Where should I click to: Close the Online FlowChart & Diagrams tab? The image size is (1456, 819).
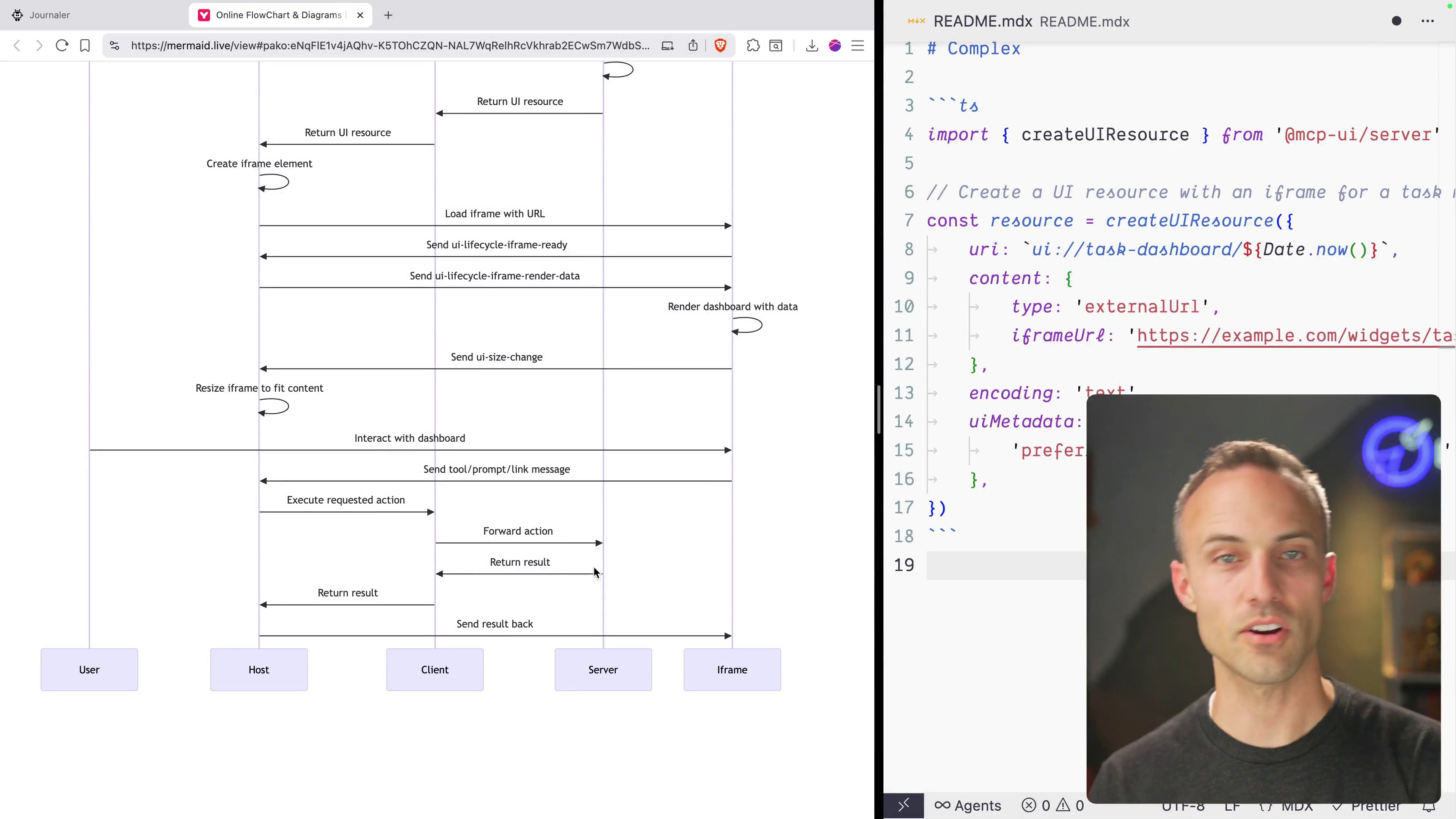click(x=360, y=15)
